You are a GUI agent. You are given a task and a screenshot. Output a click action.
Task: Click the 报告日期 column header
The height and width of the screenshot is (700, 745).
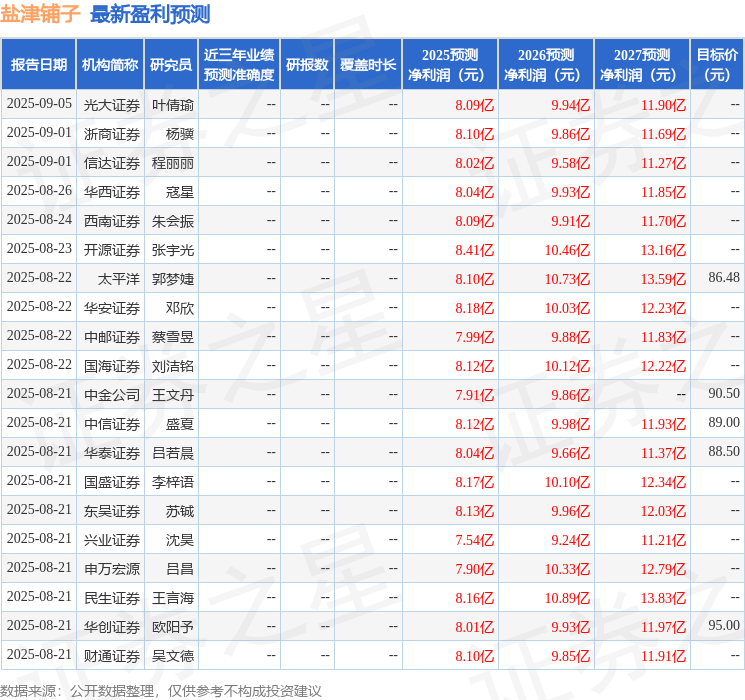(x=38, y=65)
